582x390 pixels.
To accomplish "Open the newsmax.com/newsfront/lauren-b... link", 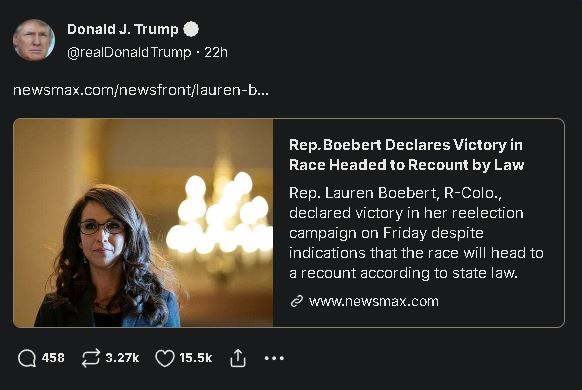I will (141, 90).
